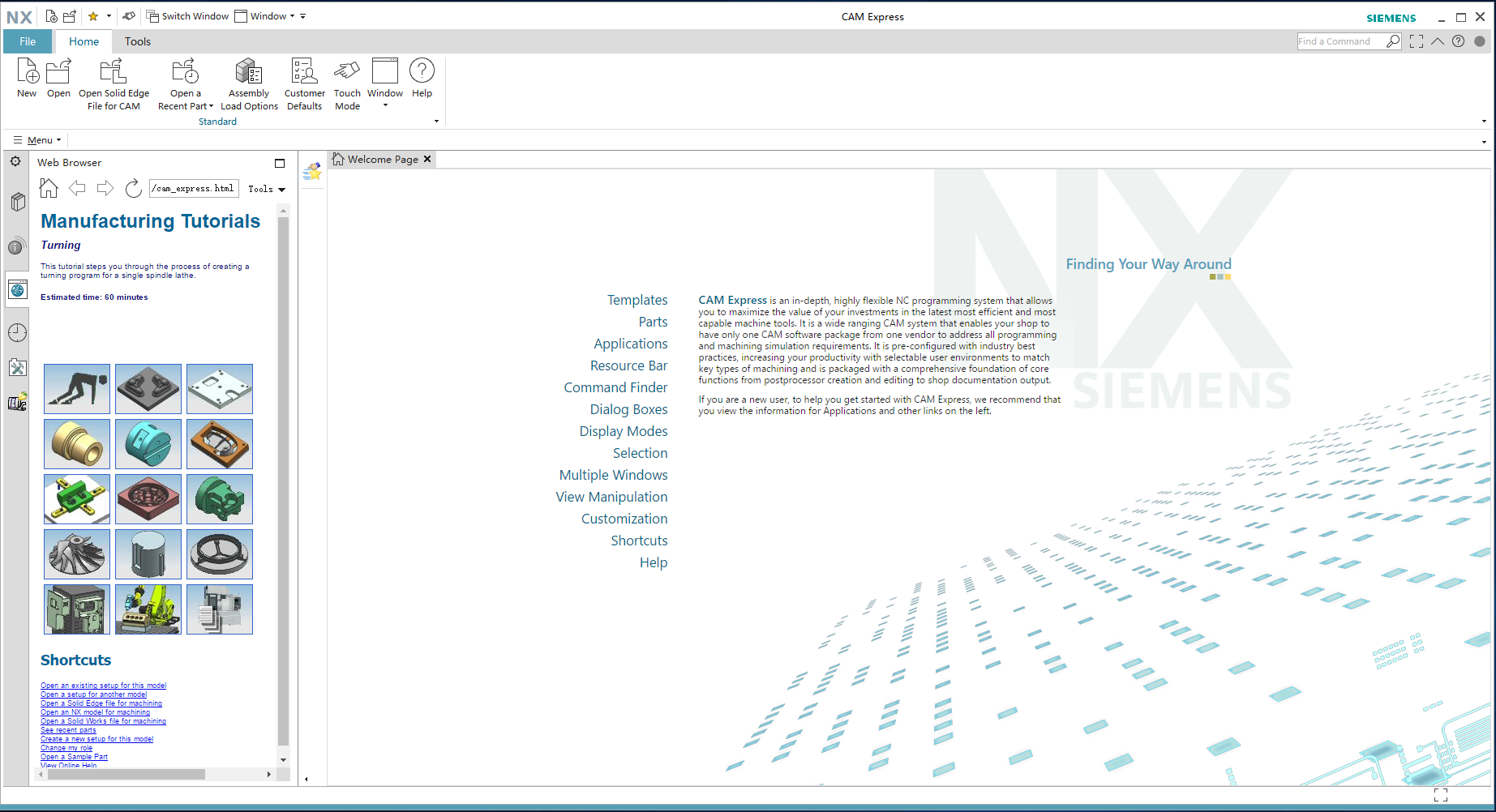This screenshot has width=1496, height=812.
Task: Open Customer Defaults
Action: coord(304,84)
